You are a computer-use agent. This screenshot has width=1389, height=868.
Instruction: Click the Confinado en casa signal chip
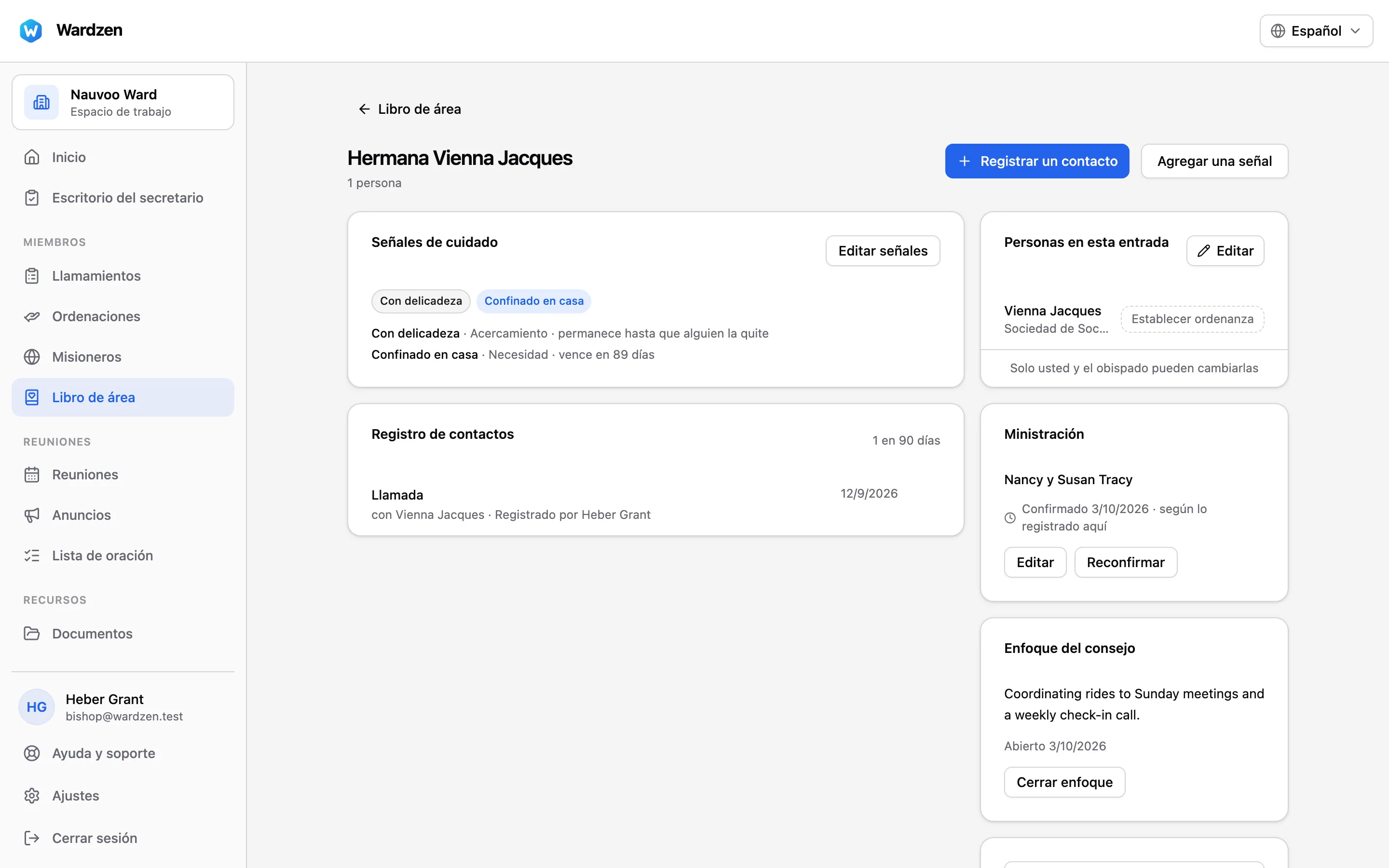point(534,301)
